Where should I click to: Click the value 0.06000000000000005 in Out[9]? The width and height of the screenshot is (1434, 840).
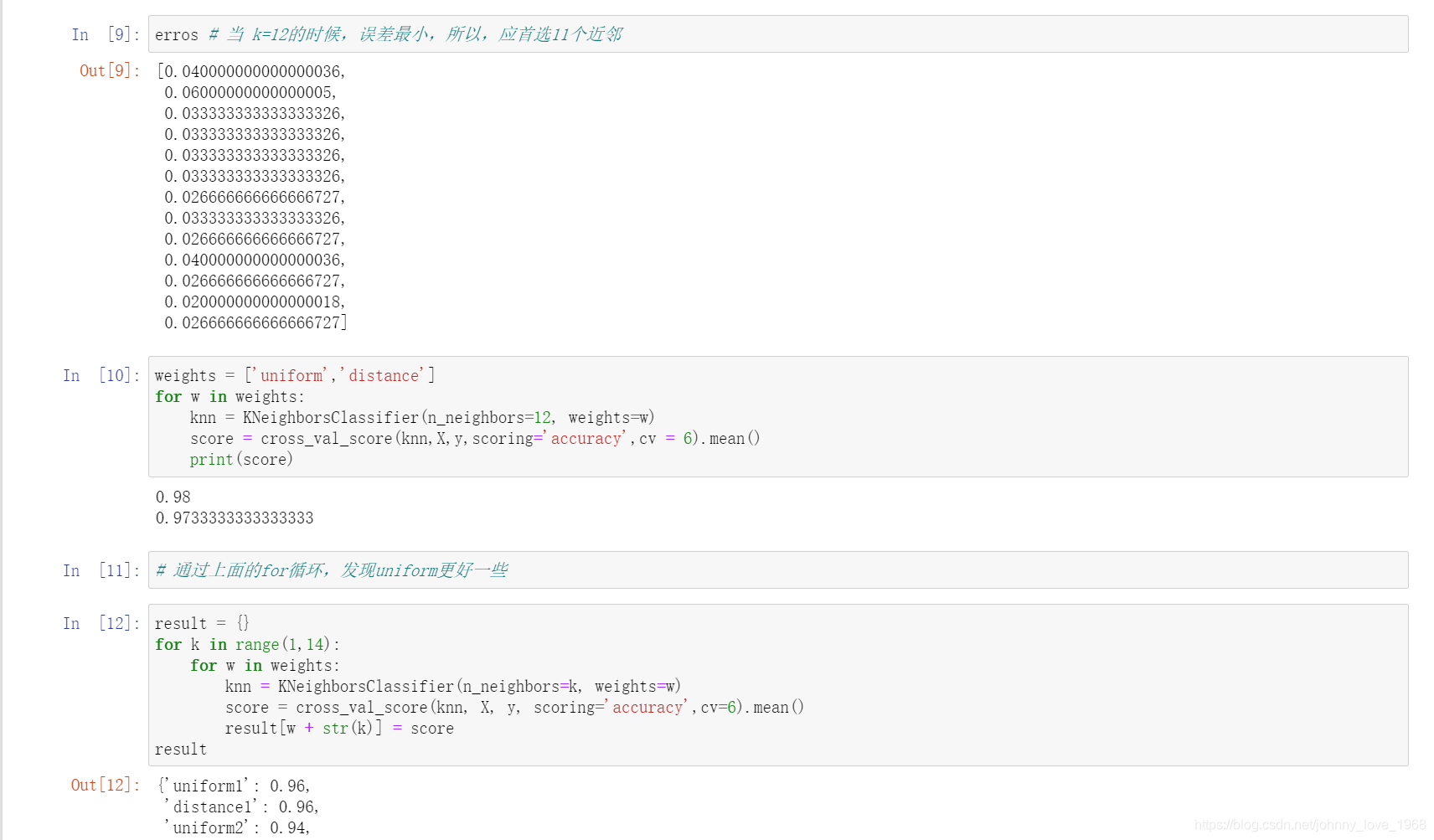click(250, 93)
